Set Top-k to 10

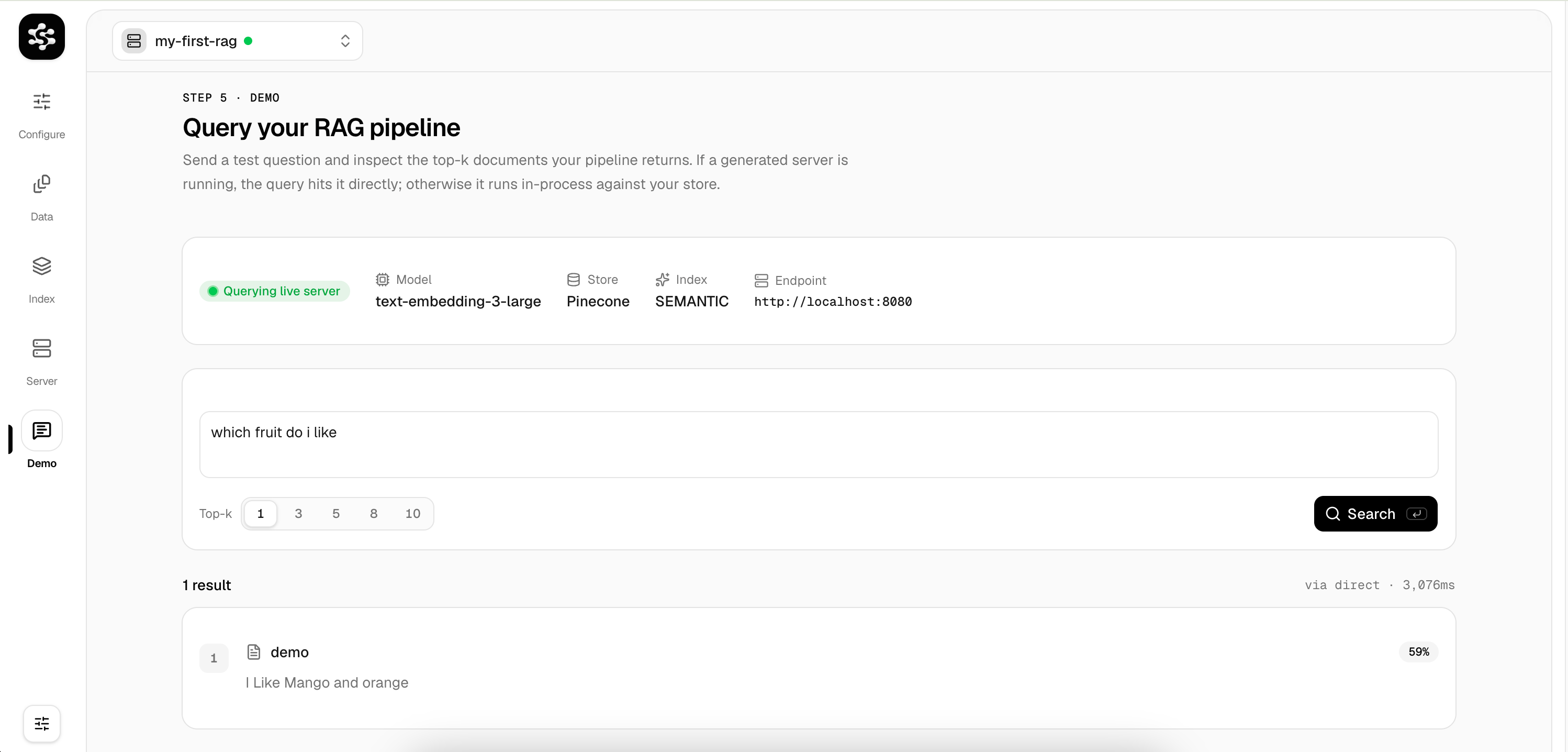click(x=413, y=513)
